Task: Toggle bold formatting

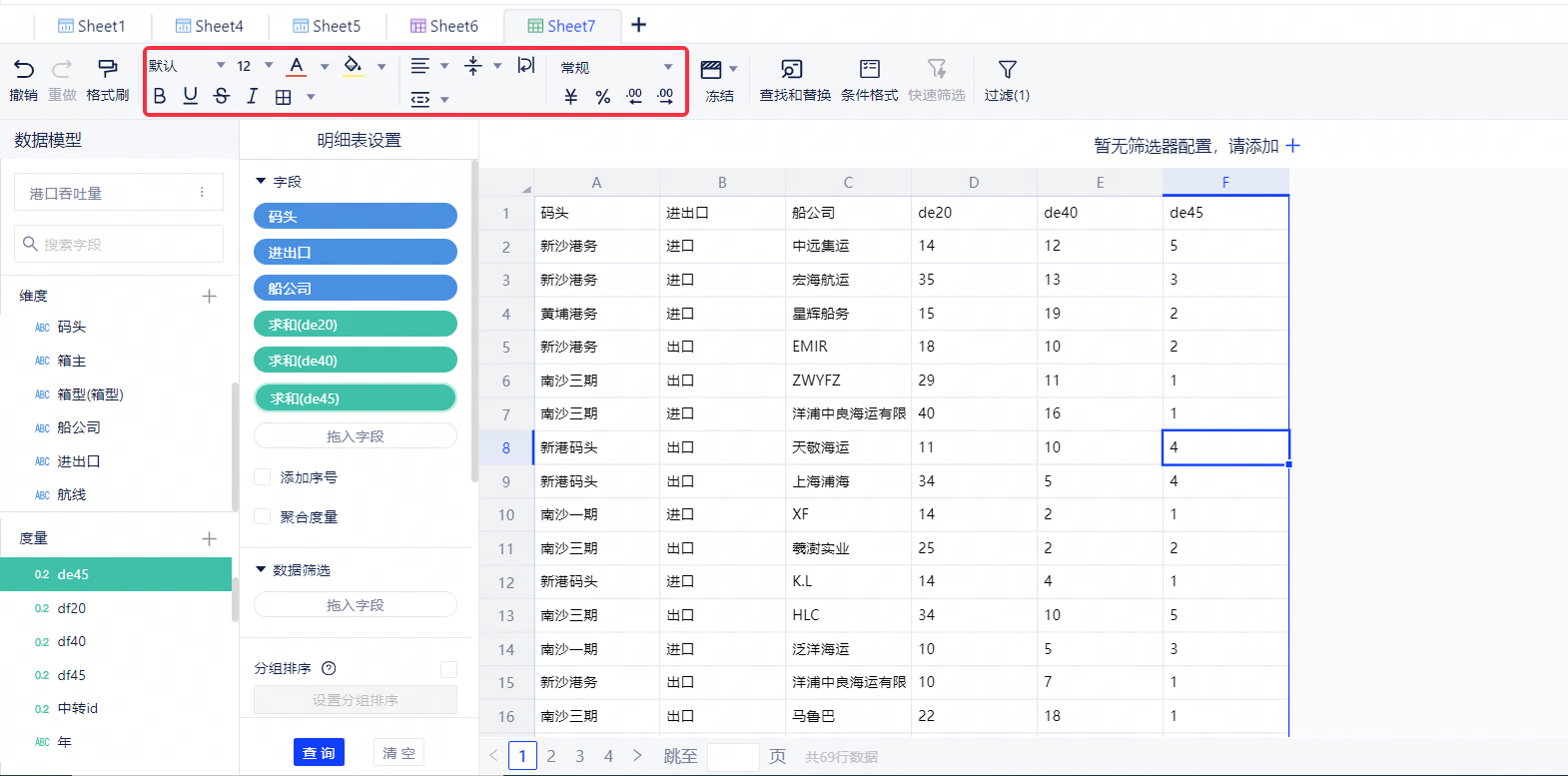Action: [160, 96]
